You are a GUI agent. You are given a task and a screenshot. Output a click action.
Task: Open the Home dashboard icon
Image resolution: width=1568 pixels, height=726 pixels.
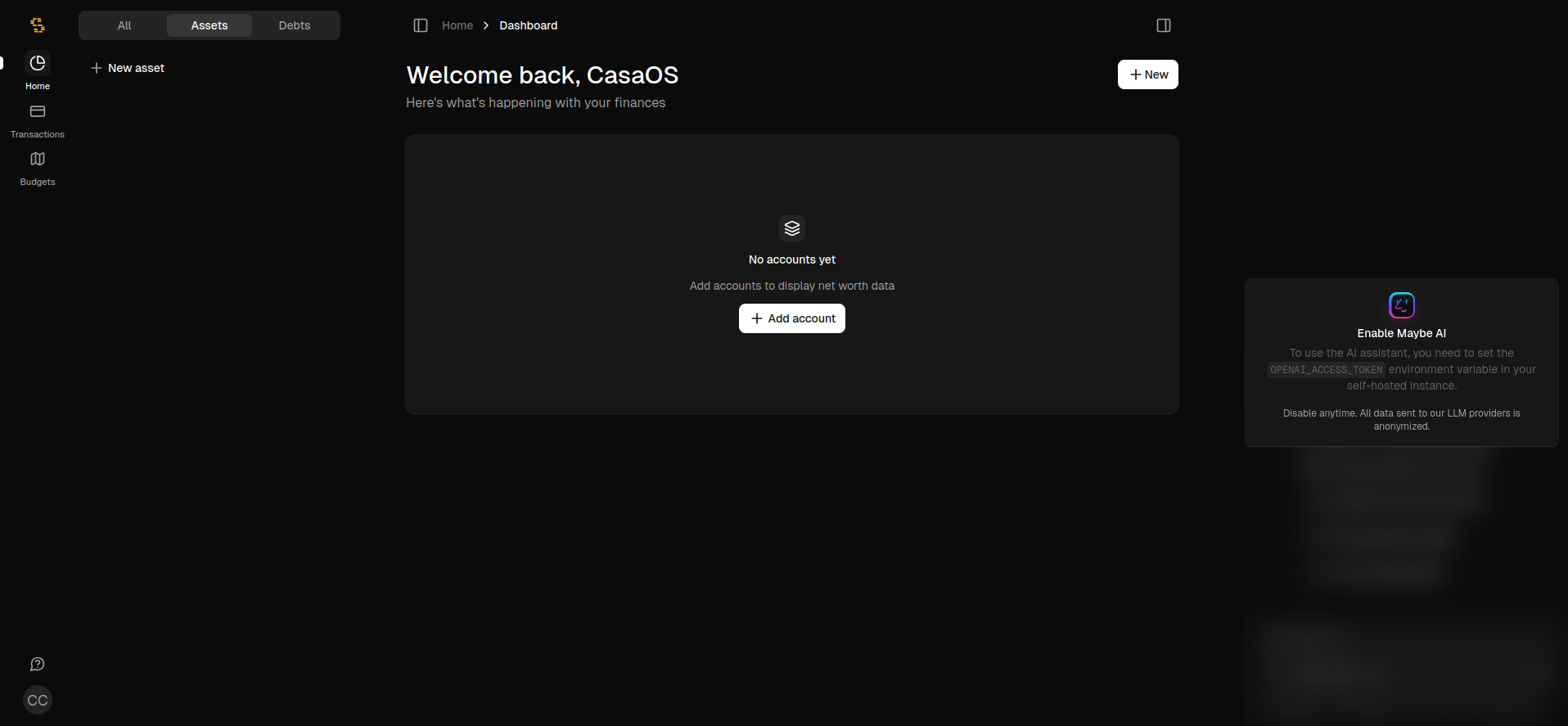(x=38, y=64)
